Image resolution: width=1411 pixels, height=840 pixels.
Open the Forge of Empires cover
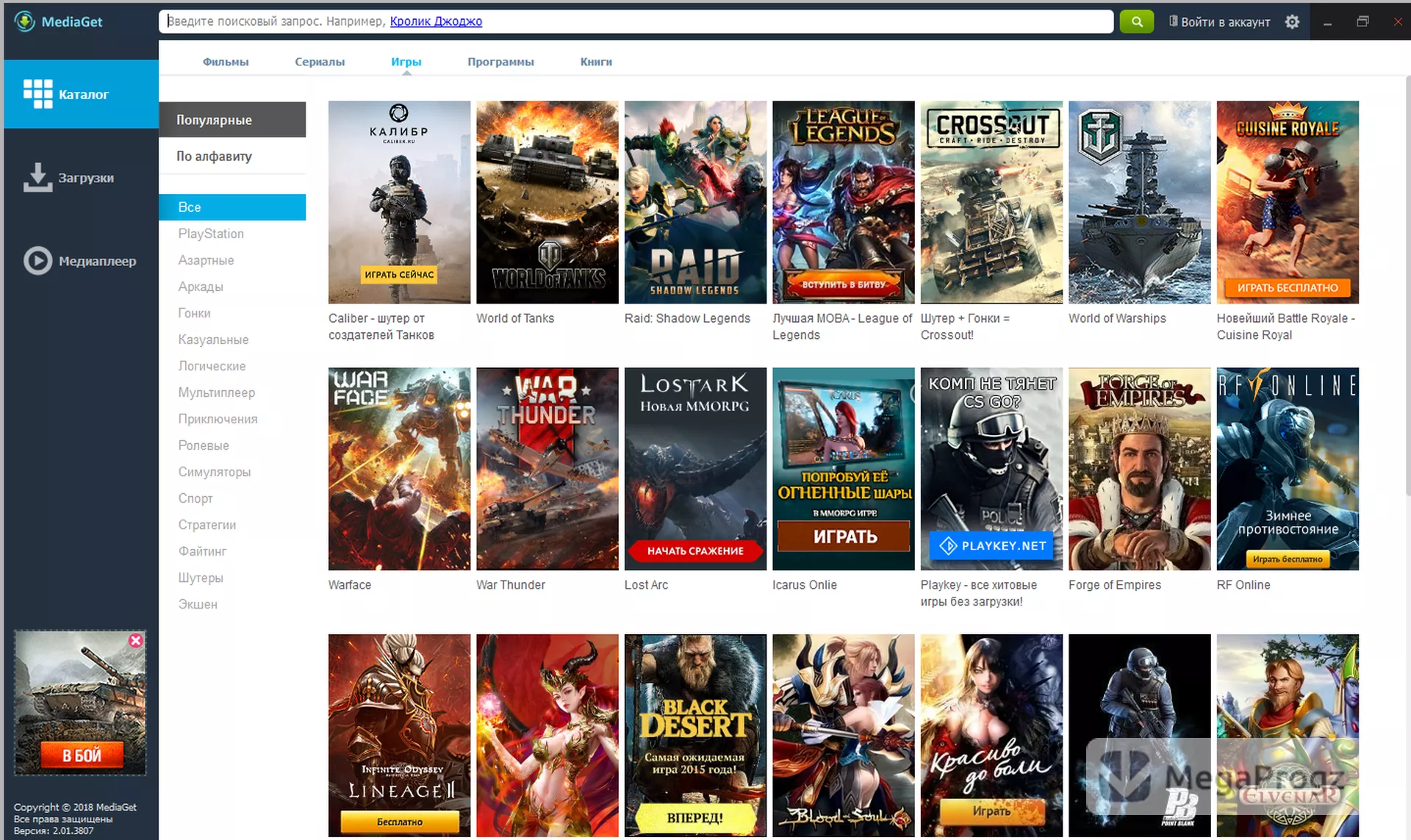[x=1140, y=469]
